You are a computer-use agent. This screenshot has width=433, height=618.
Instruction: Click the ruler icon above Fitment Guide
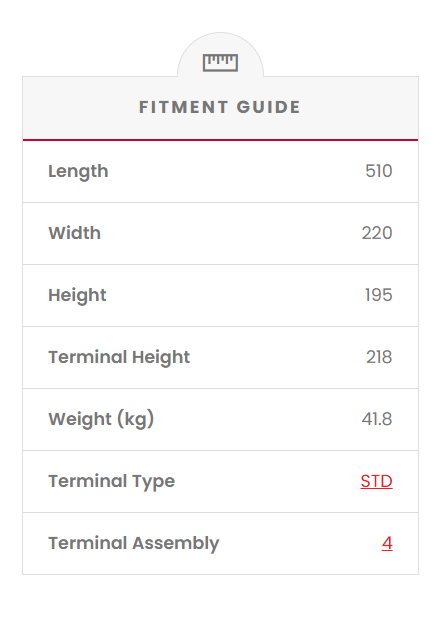coord(220,63)
